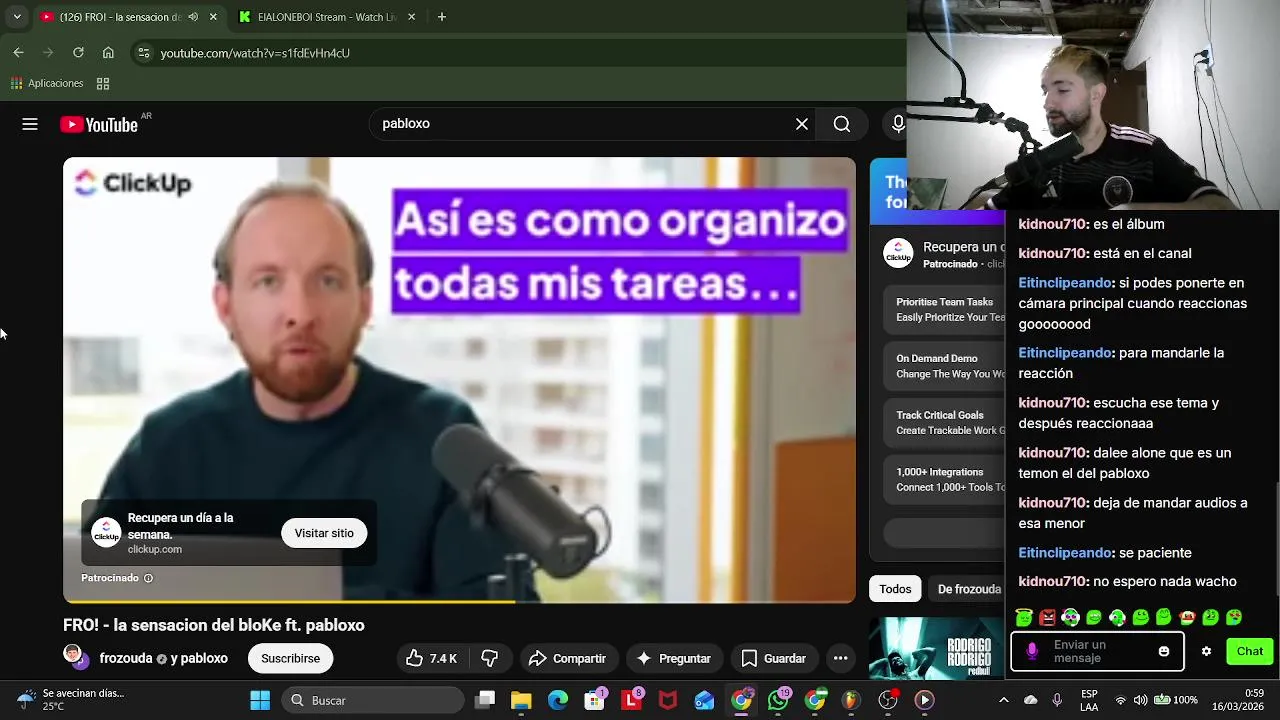
Task: Expand the tab search dropdown arrow
Action: click(x=16, y=17)
